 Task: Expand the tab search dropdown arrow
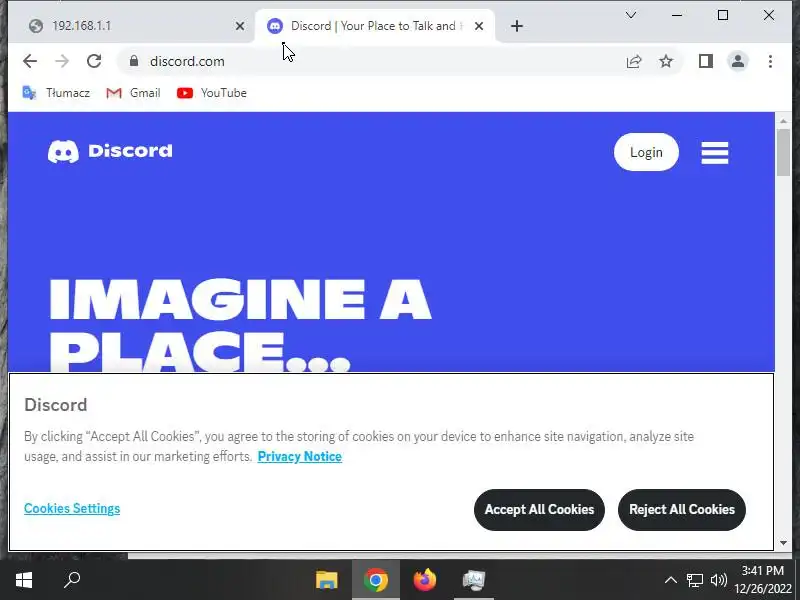631,15
